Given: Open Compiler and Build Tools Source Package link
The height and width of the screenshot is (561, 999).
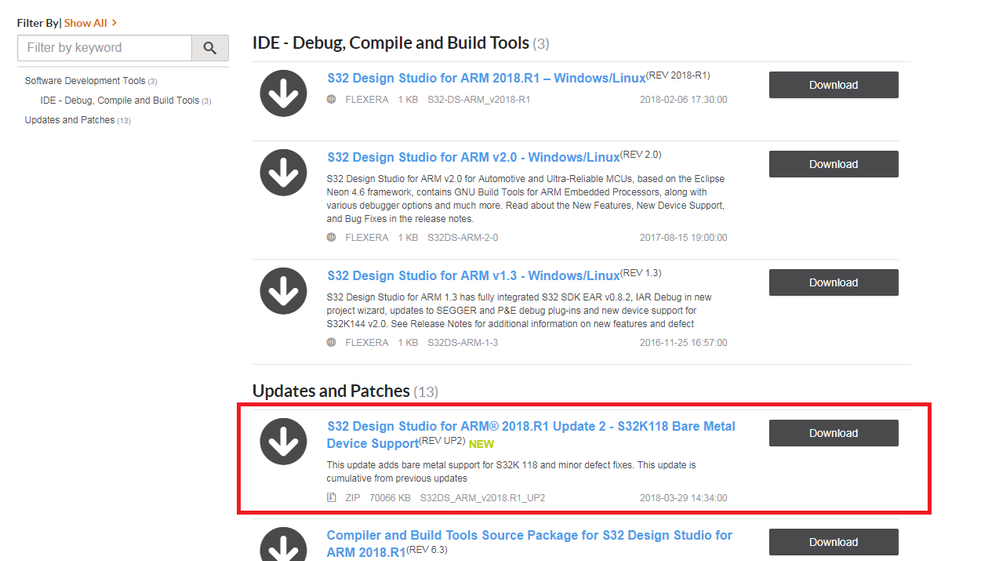Looking at the screenshot, I should [529, 543].
